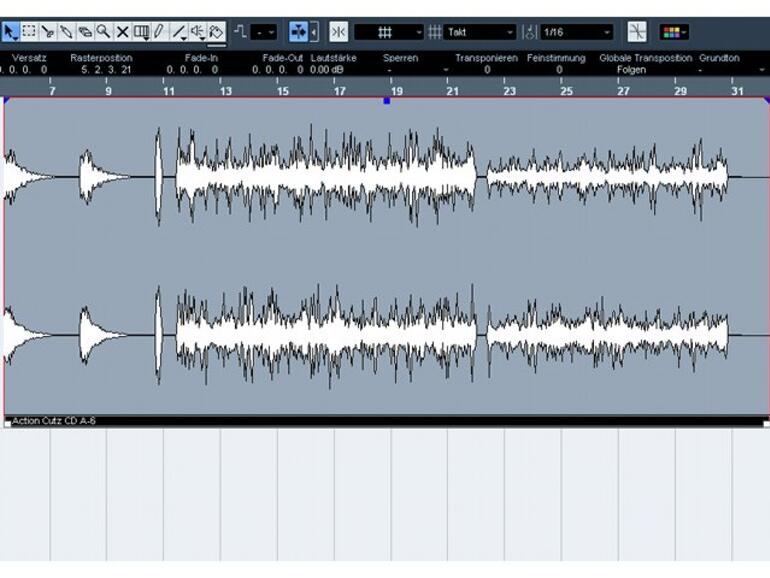The height and width of the screenshot is (578, 770).
Task: Click Folgen under Globale Transposition
Action: point(631,70)
